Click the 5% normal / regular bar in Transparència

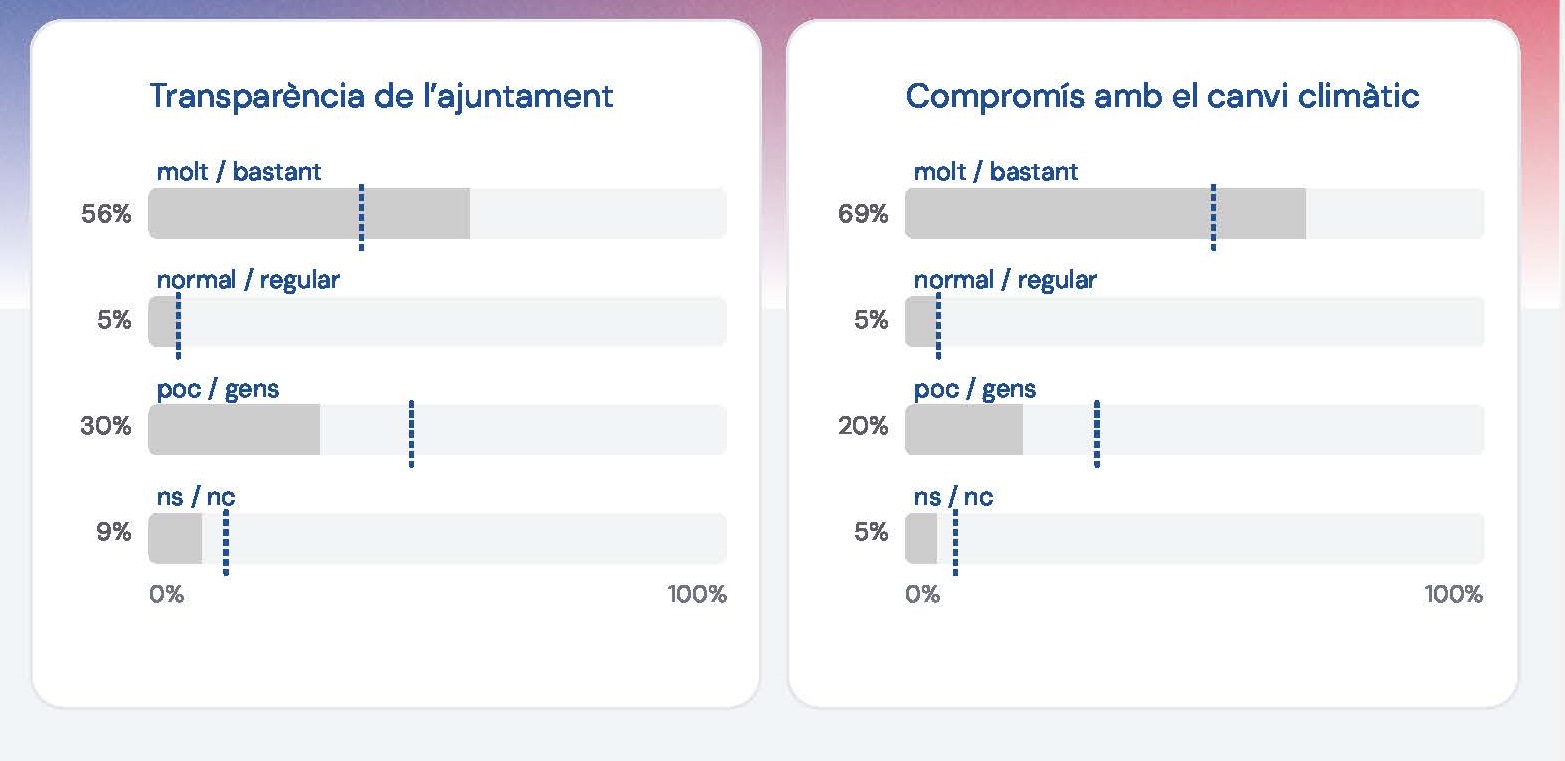click(x=163, y=321)
